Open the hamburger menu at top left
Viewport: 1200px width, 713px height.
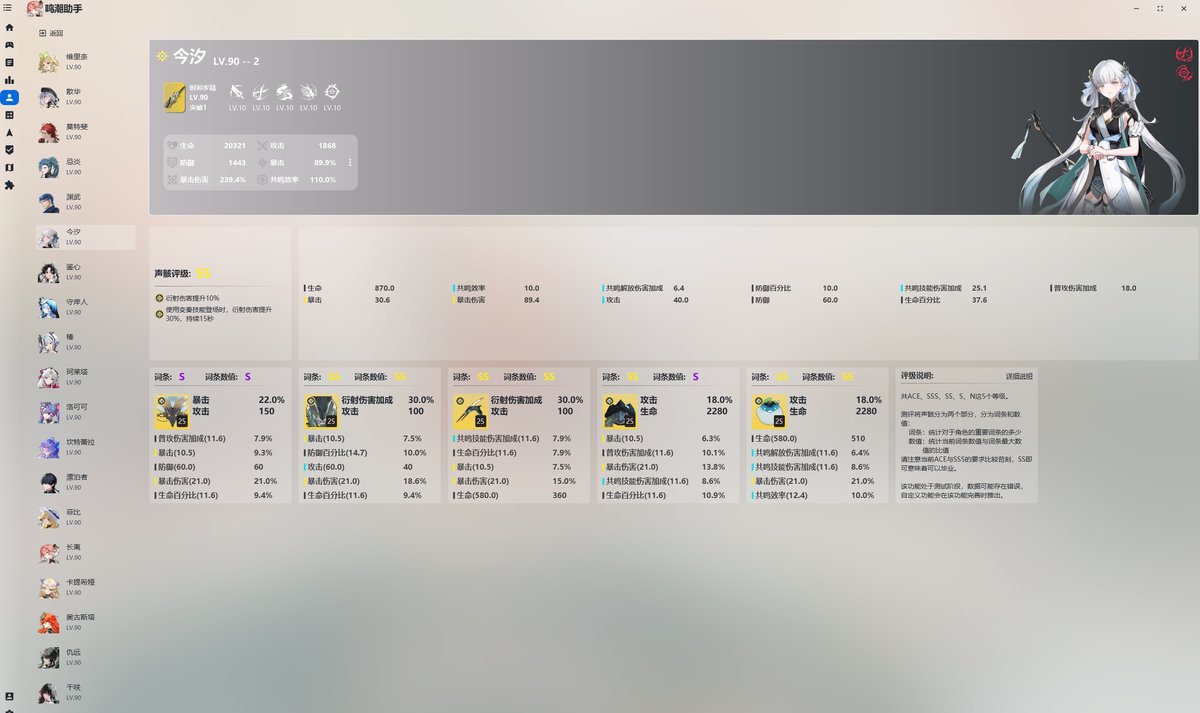[x=8, y=8]
